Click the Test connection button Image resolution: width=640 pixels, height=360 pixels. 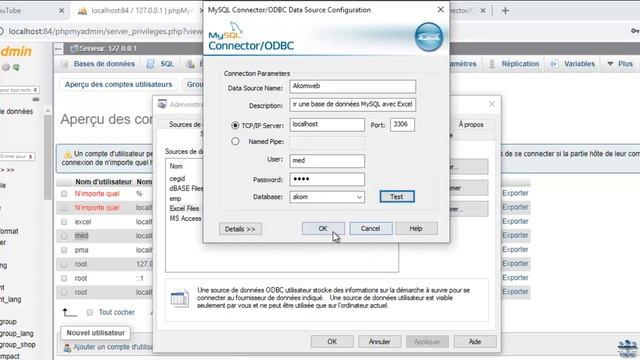(397, 197)
